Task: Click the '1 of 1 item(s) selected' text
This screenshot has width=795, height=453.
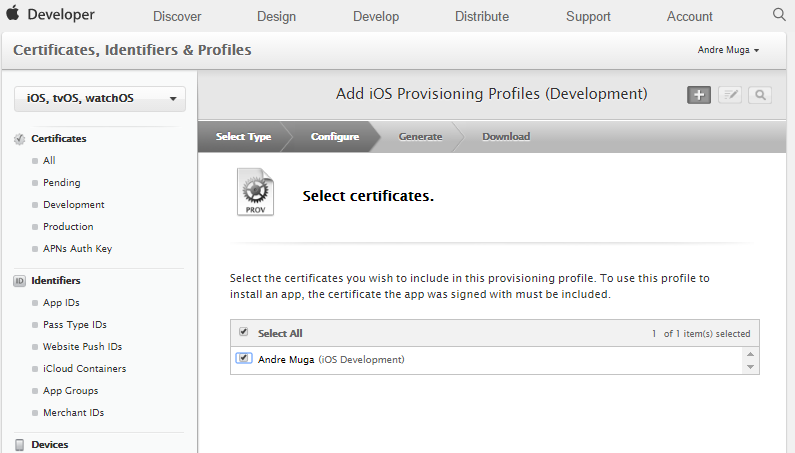Action: pyautogui.click(x=701, y=334)
